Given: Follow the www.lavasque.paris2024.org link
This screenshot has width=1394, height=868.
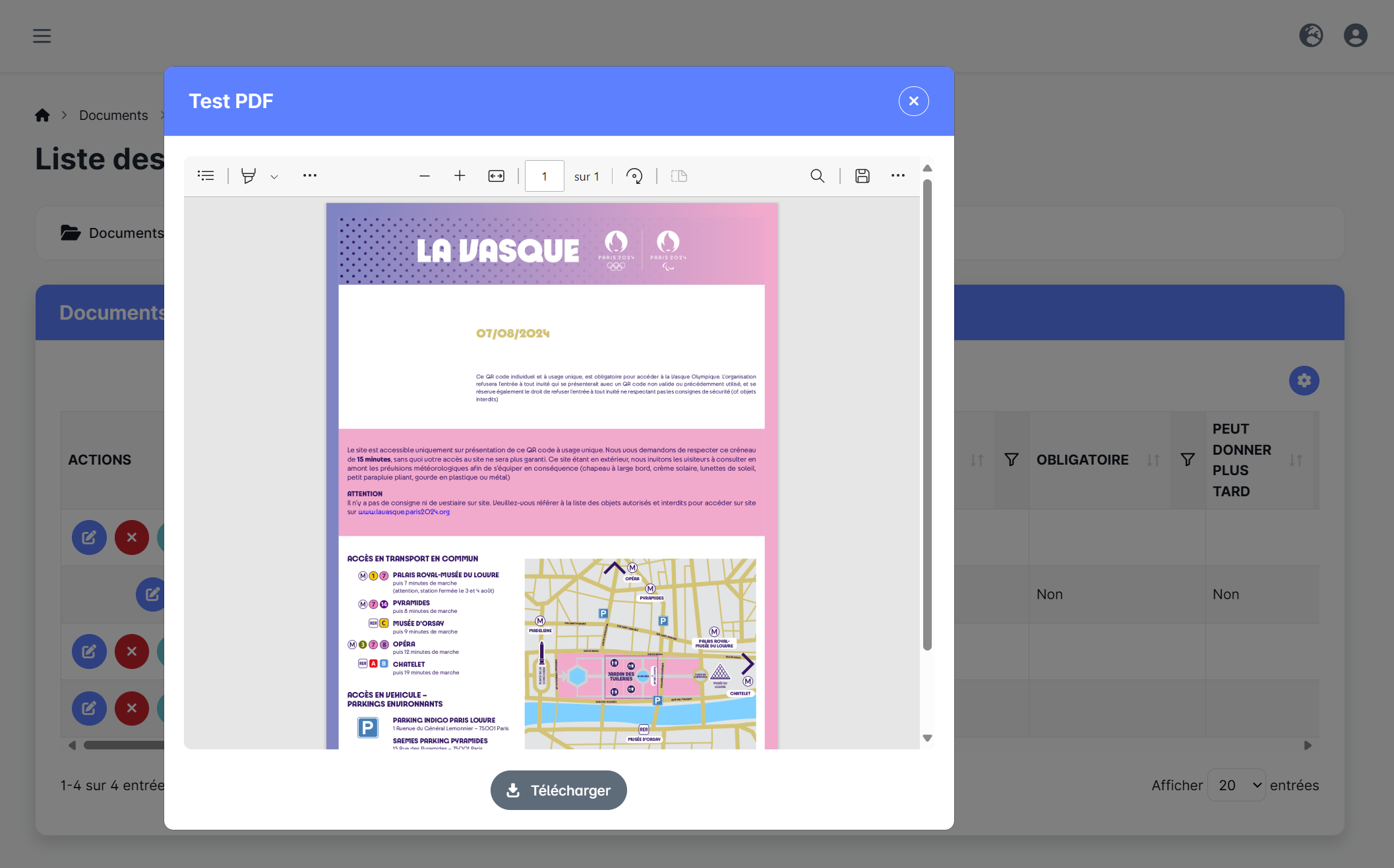Looking at the screenshot, I should pos(404,512).
